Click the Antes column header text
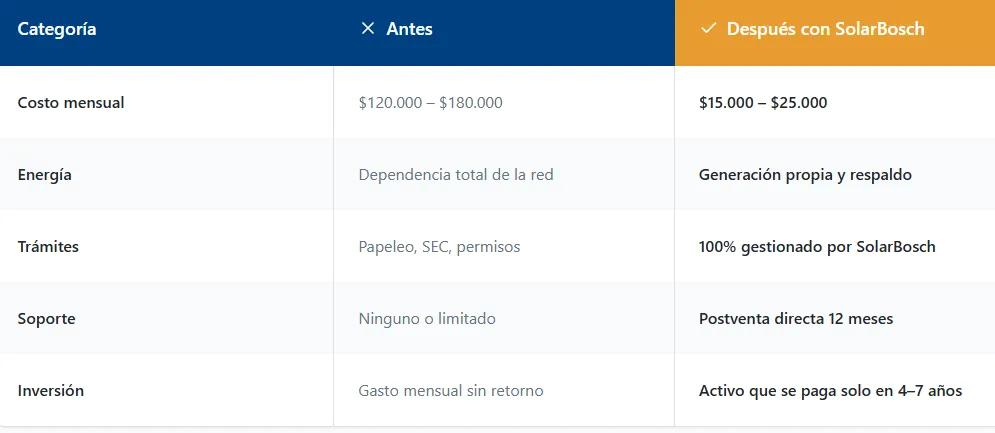The height and width of the screenshot is (433, 995). coord(409,29)
